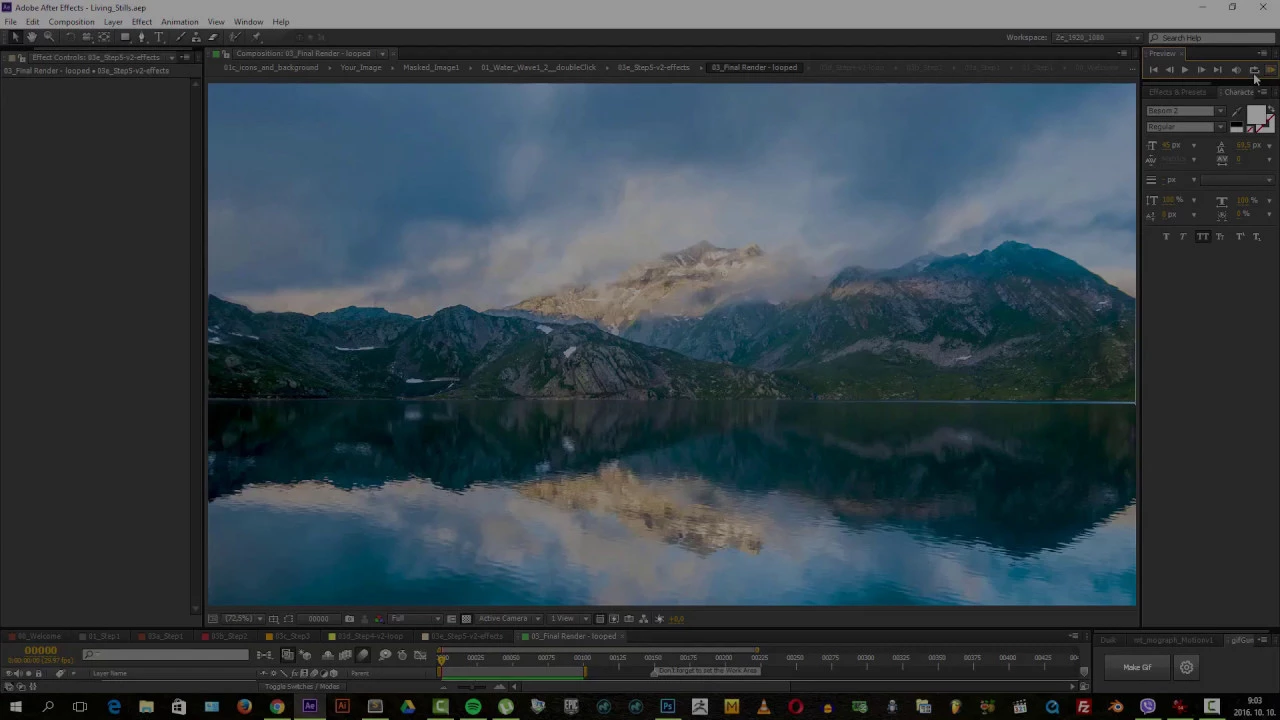Open the Animation menu
Screen dimensions: 1280x720
pos(179,22)
